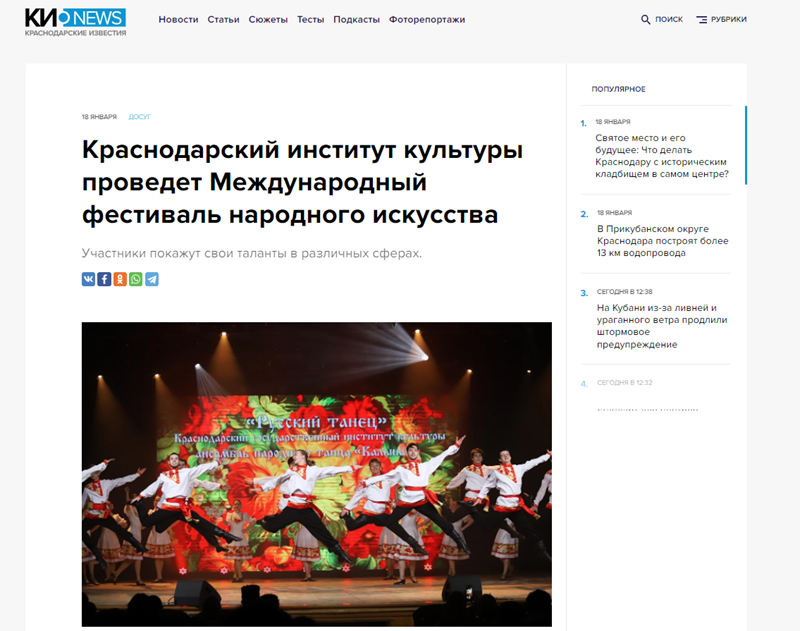Viewport: 800px width, 631px height.
Task: Navigate to Подкасты
Action: 356,19
